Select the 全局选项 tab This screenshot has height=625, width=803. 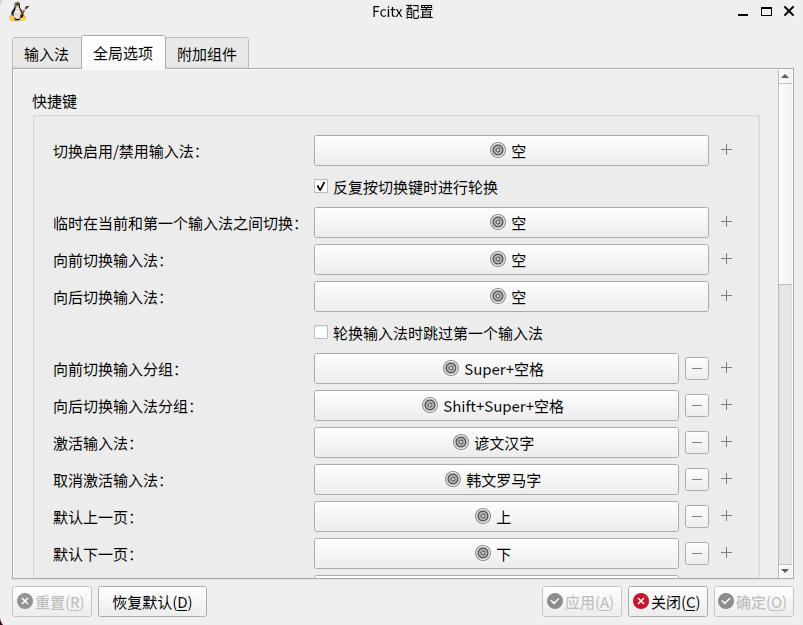click(123, 53)
